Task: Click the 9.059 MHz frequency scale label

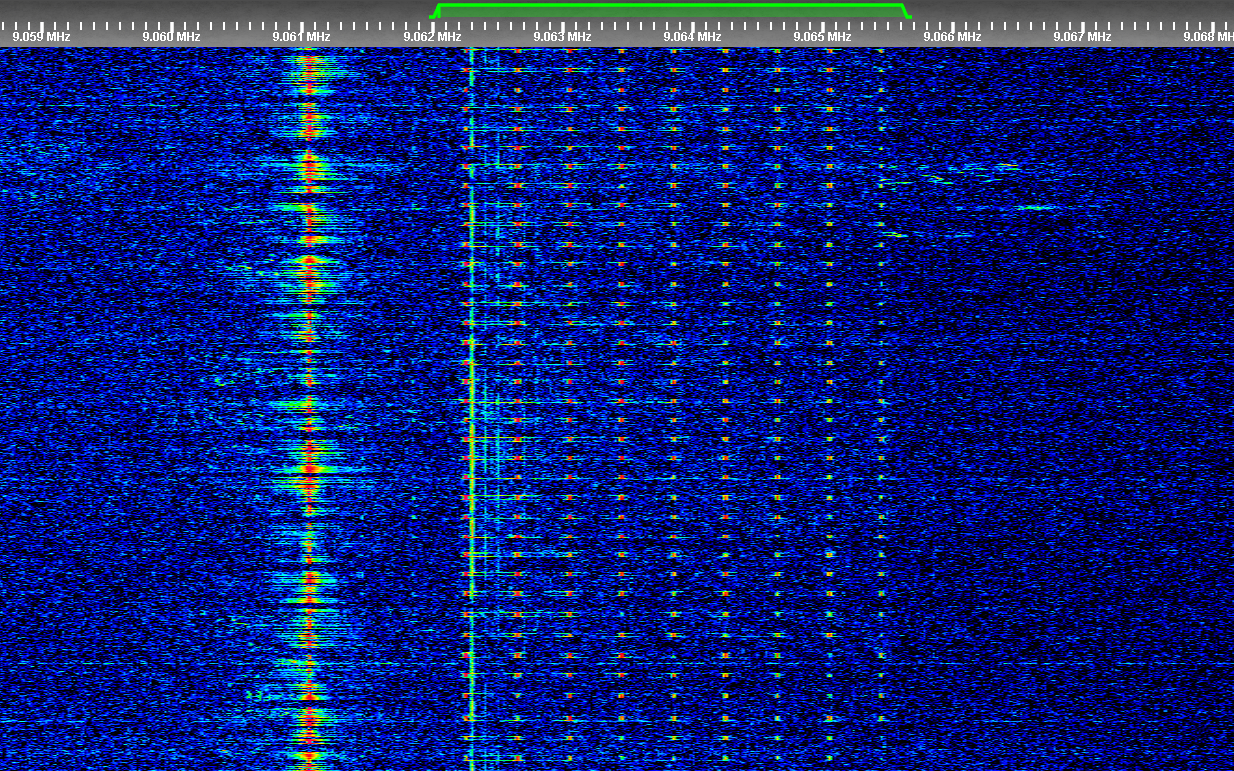Action: pyautogui.click(x=41, y=37)
